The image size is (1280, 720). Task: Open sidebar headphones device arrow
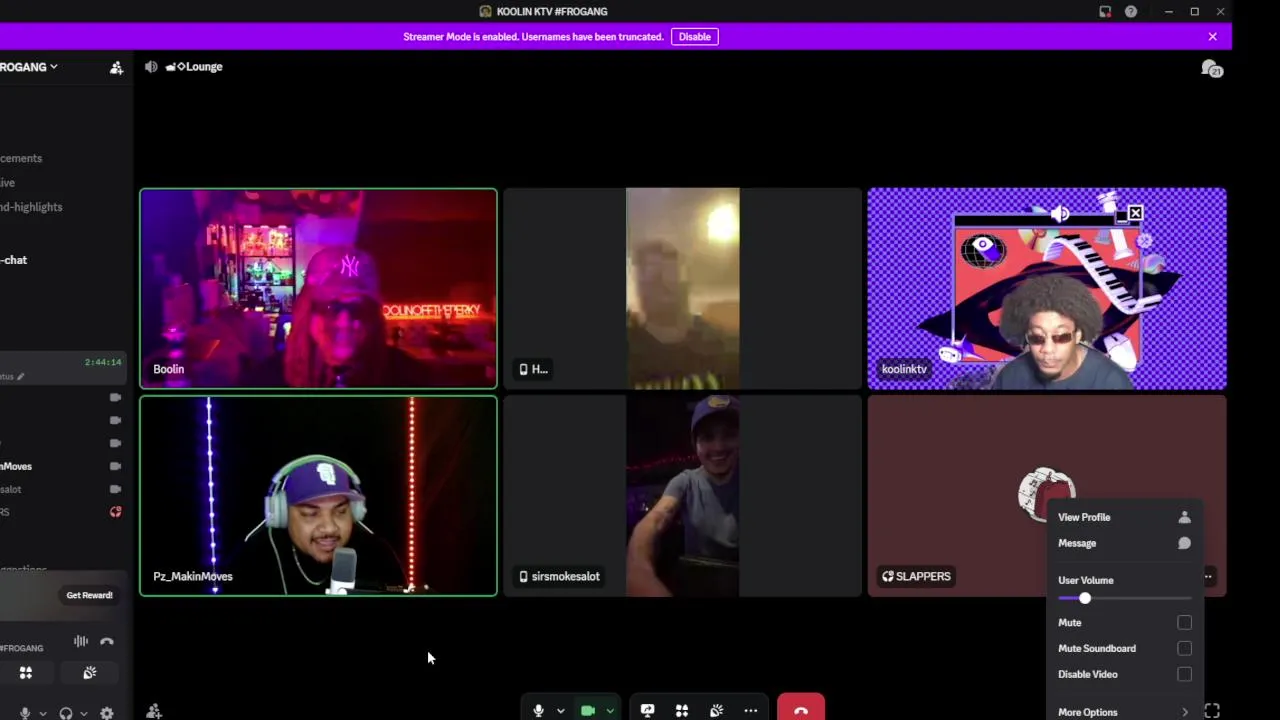tap(83, 714)
